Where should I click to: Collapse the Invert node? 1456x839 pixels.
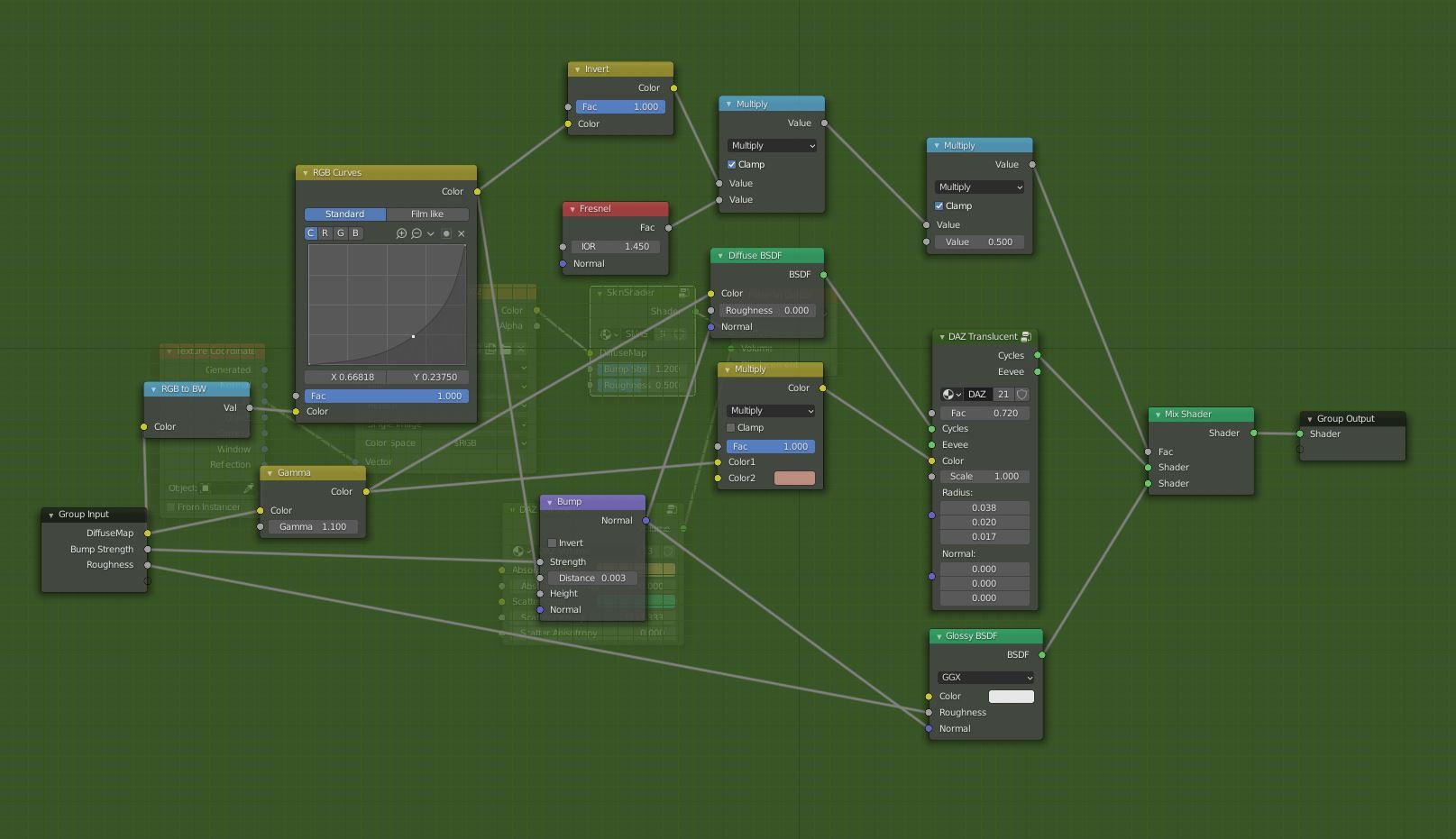577,69
